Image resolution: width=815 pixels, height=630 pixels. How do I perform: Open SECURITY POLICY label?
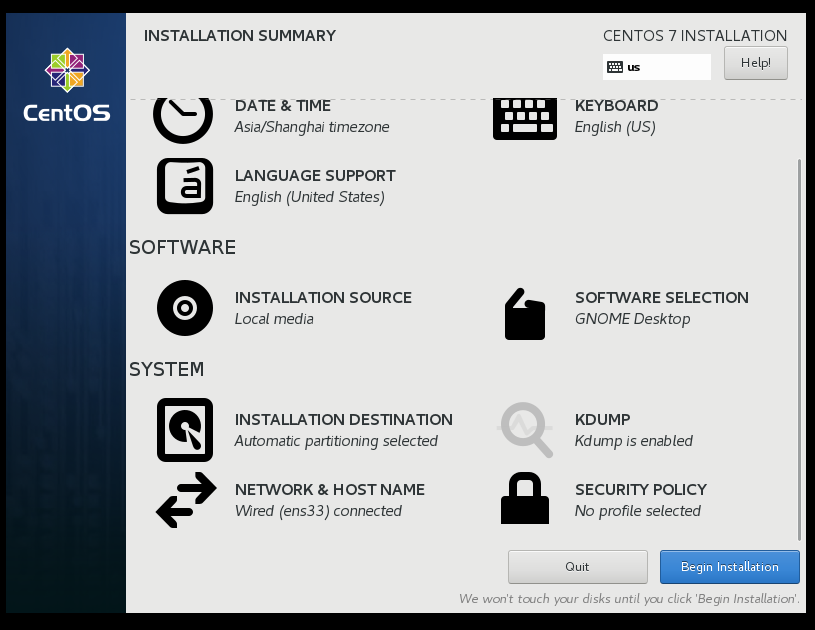pyautogui.click(x=641, y=490)
